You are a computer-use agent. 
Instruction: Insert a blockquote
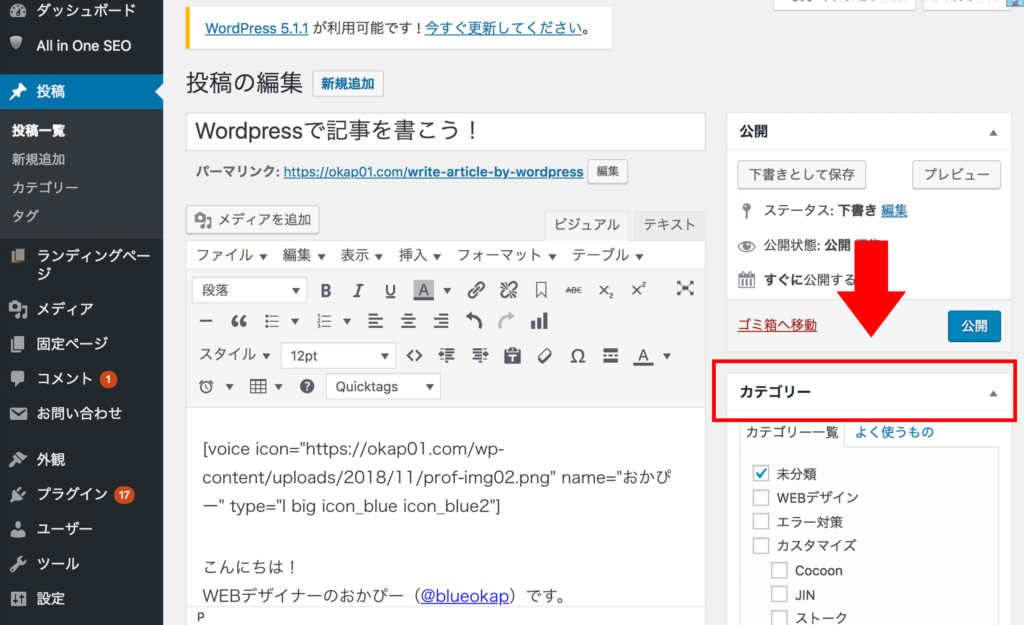coord(239,321)
